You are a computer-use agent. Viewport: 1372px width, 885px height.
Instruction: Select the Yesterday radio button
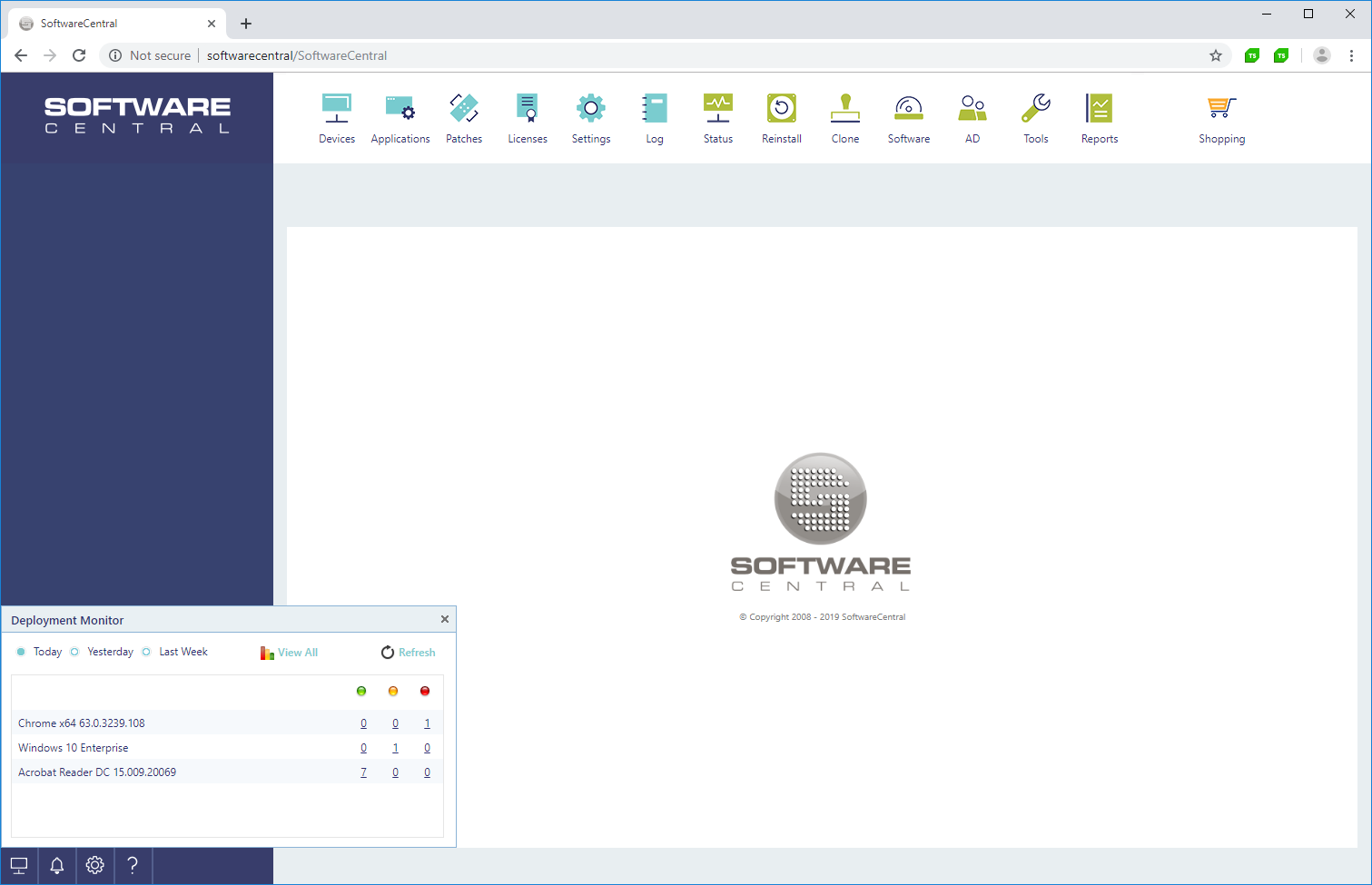pos(75,652)
